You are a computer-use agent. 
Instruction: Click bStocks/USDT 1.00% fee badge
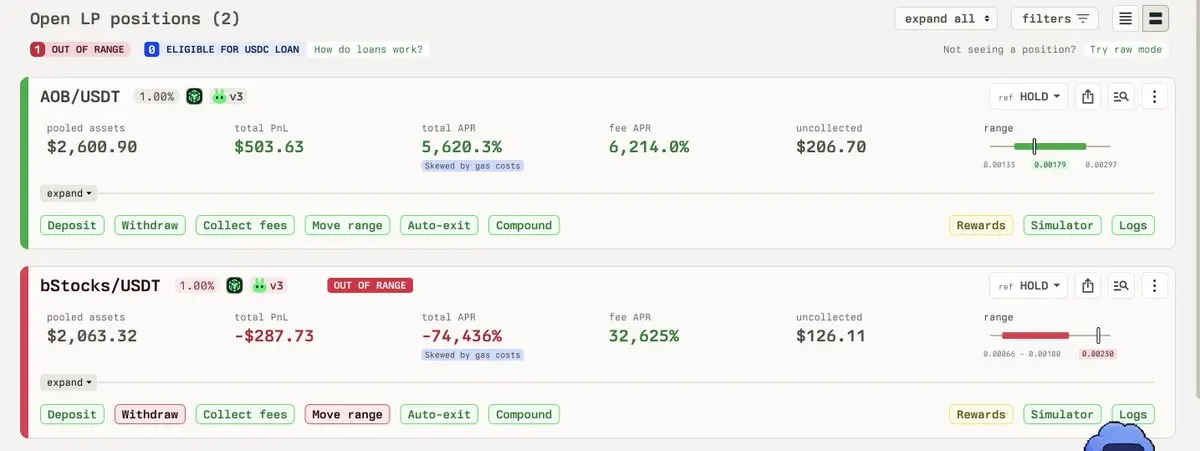pyautogui.click(x=196, y=286)
